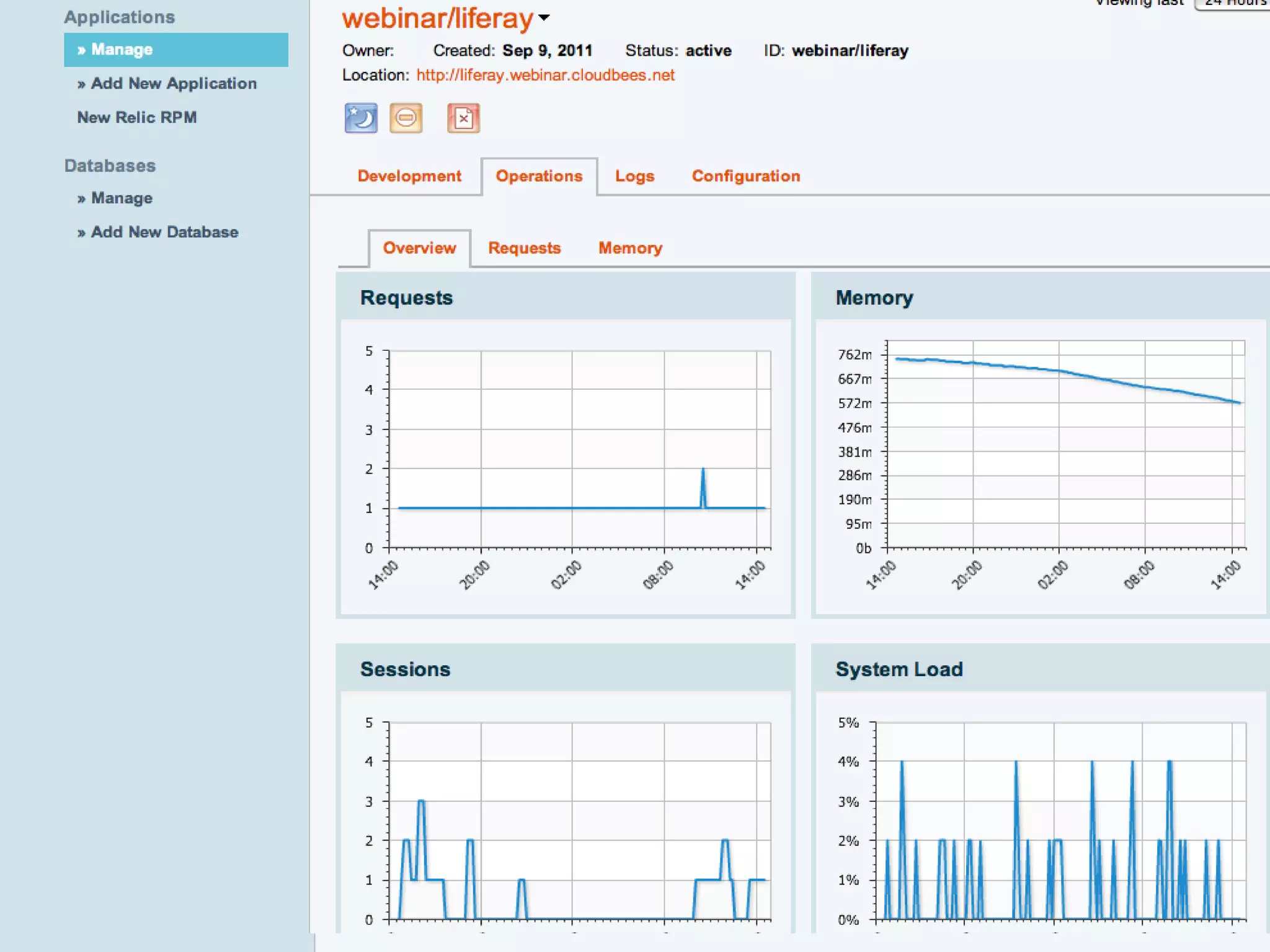Click the 5% label on System Load axis
The image size is (1270, 952).
point(848,723)
